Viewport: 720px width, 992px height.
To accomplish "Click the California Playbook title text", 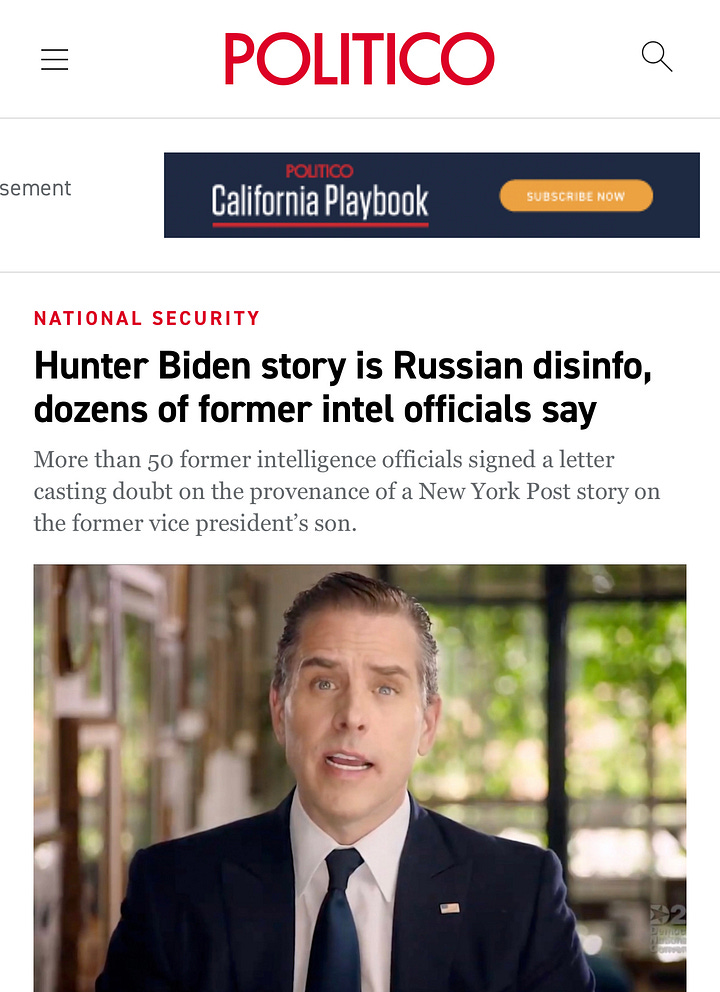I will pos(320,201).
